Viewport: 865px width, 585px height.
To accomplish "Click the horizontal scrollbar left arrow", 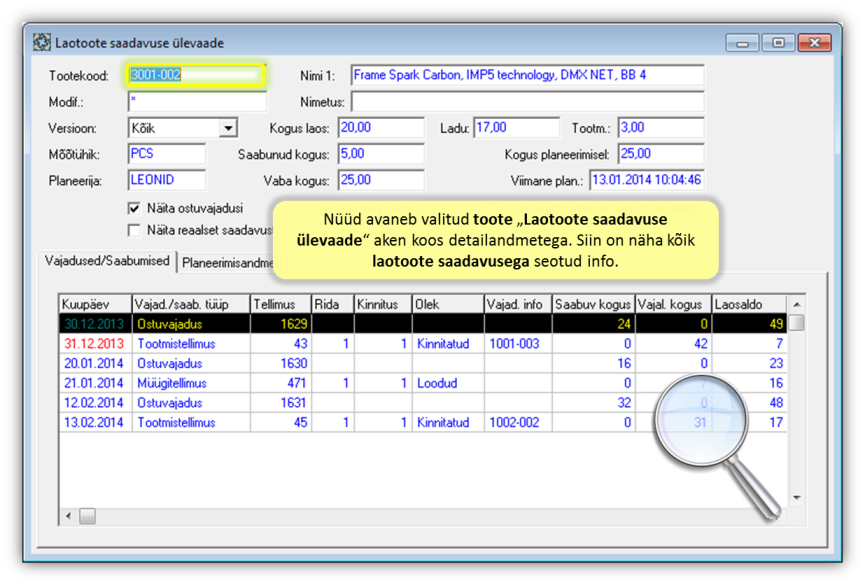I will click(69, 516).
